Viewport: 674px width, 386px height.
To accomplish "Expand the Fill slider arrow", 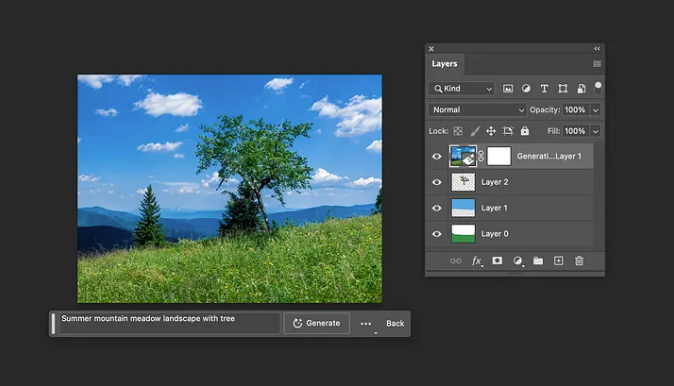I will [x=596, y=131].
